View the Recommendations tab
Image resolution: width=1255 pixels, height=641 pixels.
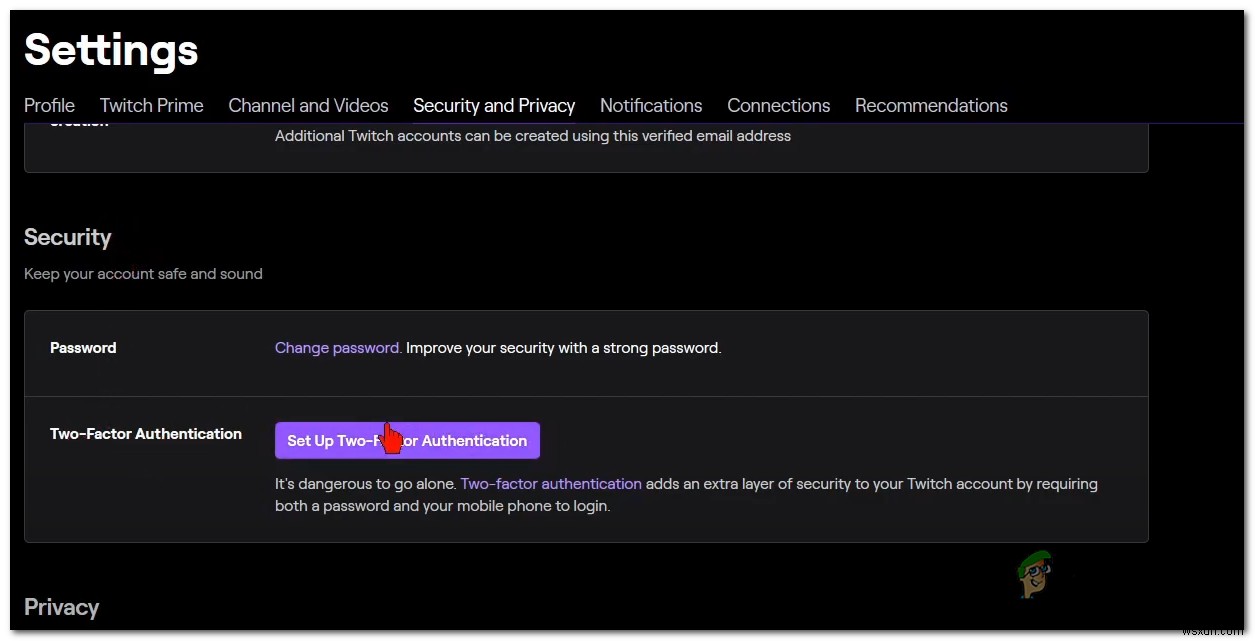(931, 105)
